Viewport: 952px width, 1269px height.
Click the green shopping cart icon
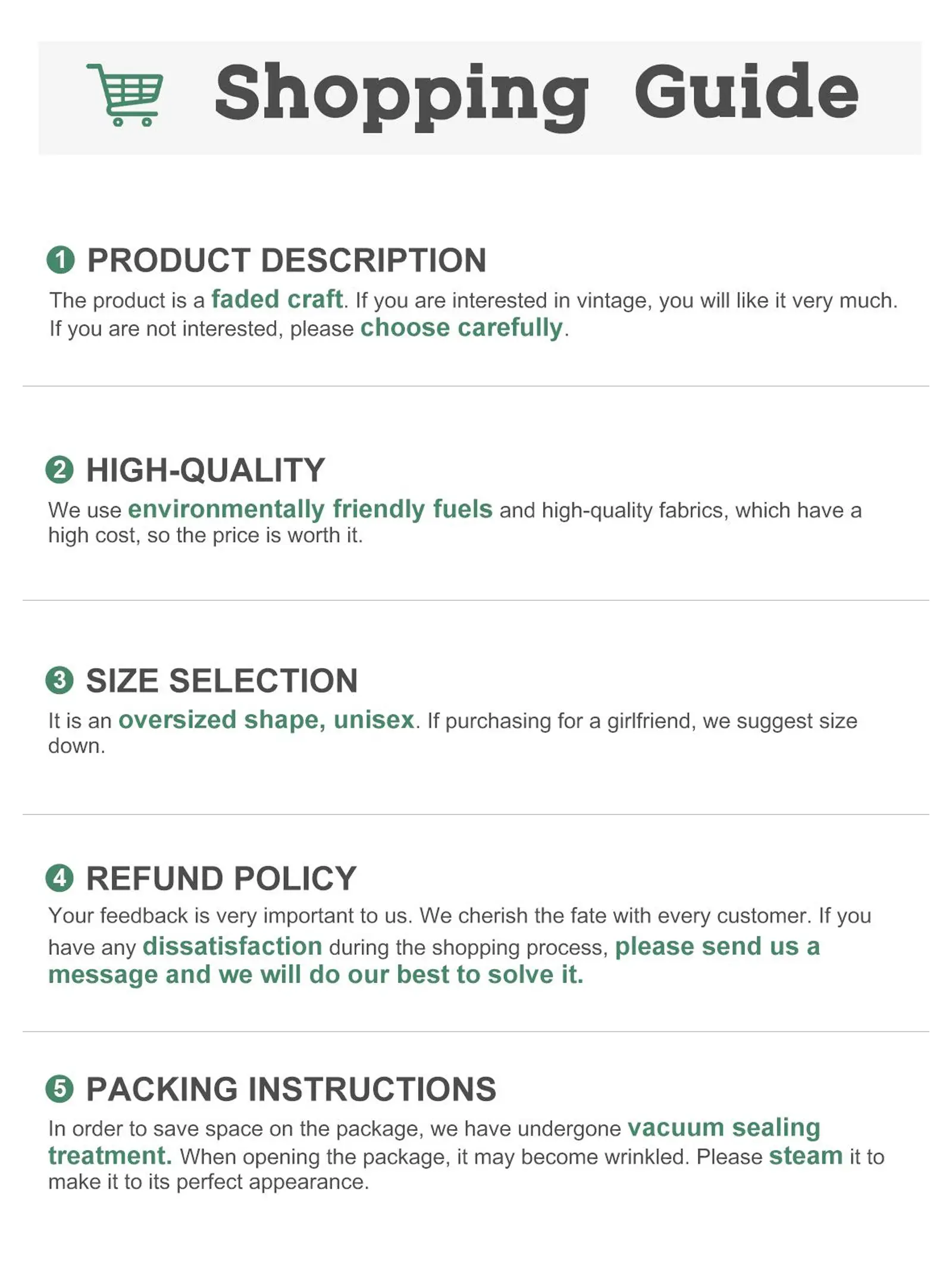(x=126, y=95)
